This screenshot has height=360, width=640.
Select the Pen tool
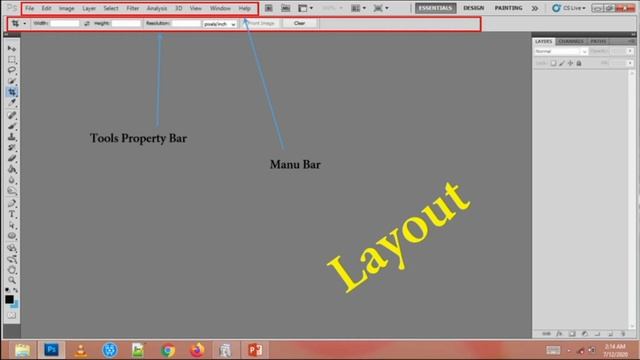coord(12,203)
